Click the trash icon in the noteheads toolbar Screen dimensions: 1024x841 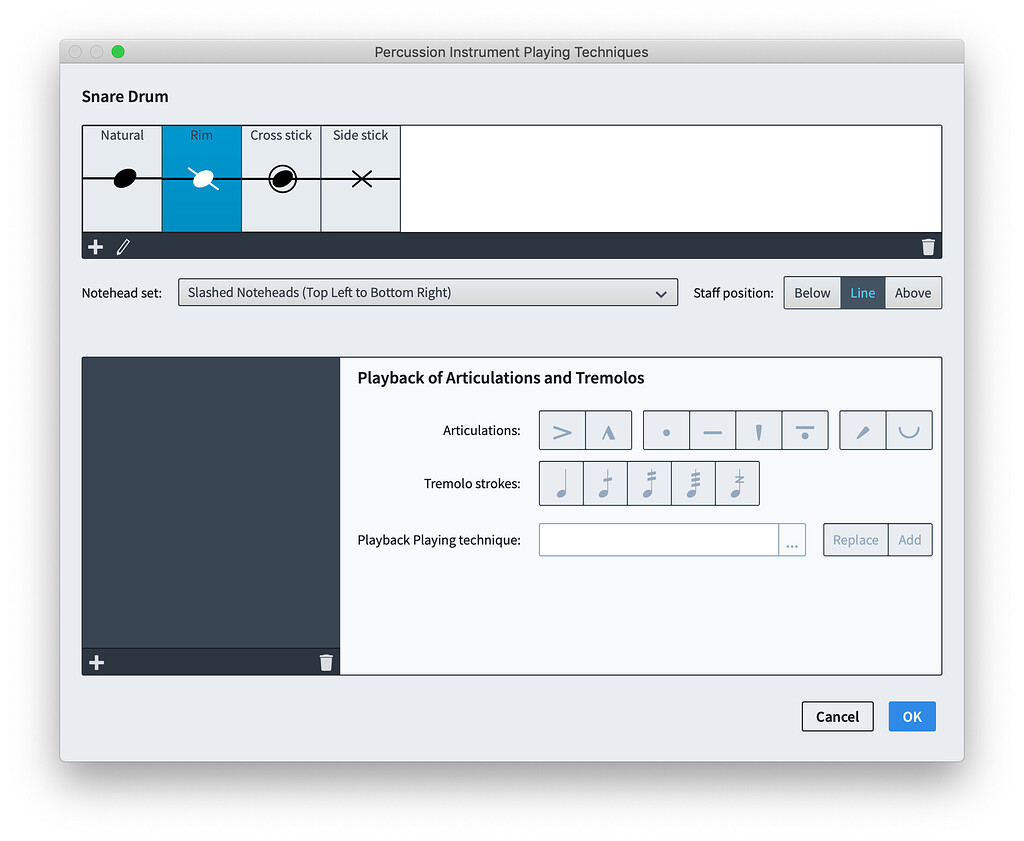coord(928,246)
